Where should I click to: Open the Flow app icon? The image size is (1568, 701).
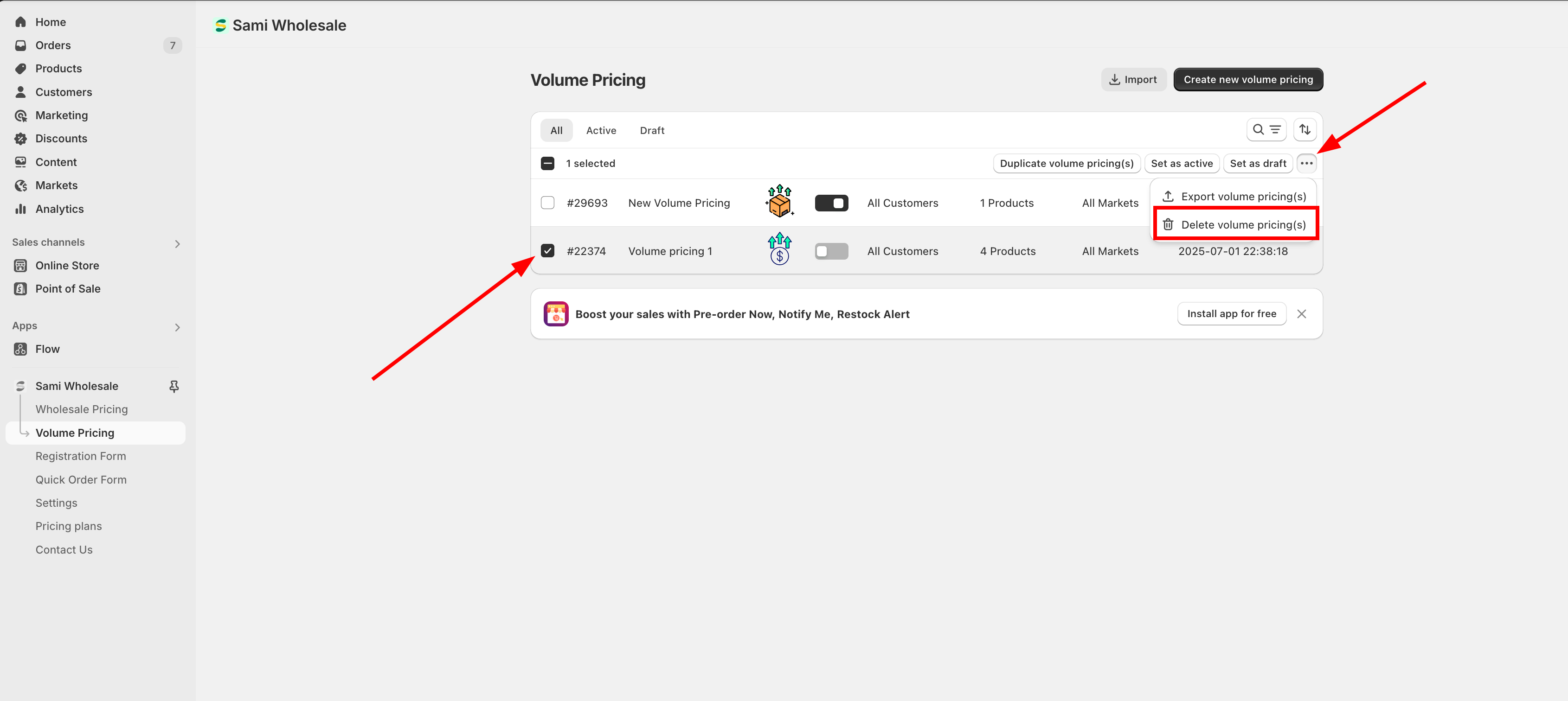21,349
